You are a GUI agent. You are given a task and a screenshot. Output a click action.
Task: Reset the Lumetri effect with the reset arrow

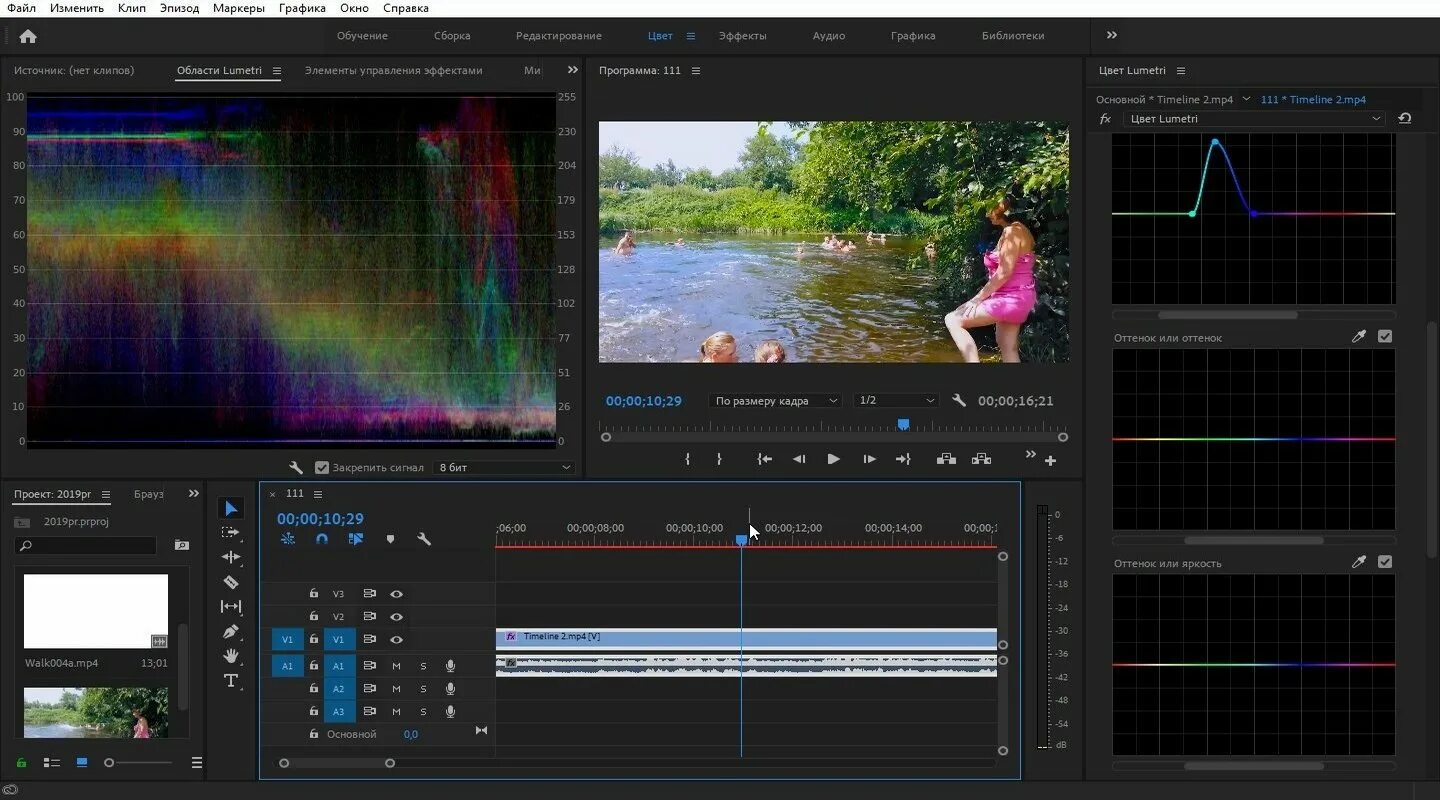pos(1405,118)
